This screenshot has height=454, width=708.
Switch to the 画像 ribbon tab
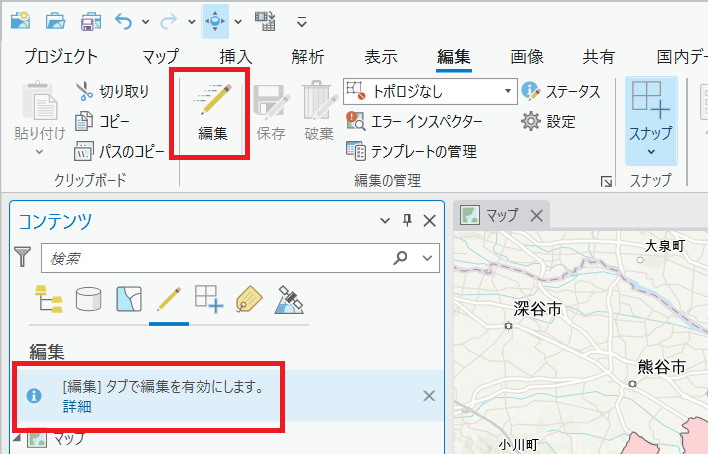point(527,57)
